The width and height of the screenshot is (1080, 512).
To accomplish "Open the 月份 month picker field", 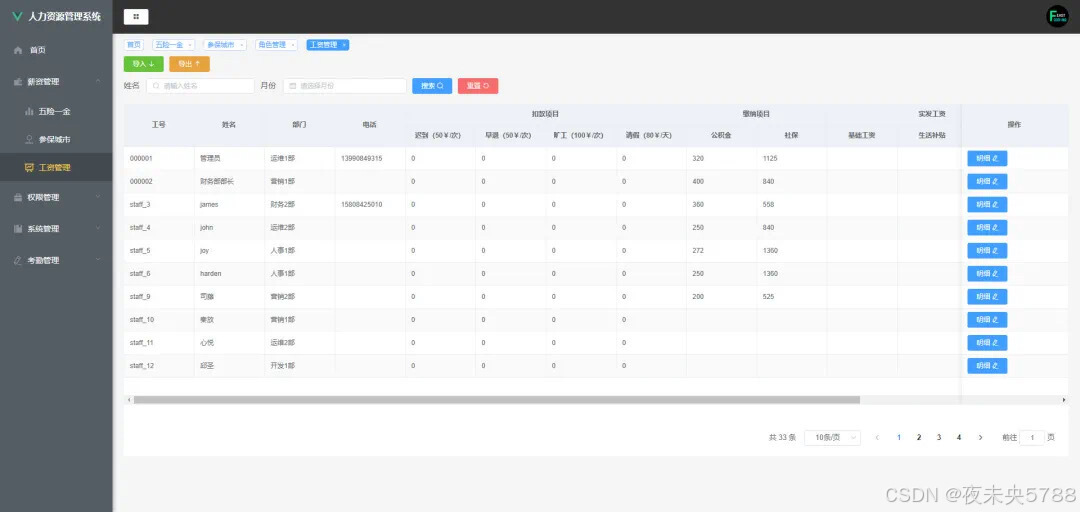I will pyautogui.click(x=344, y=86).
